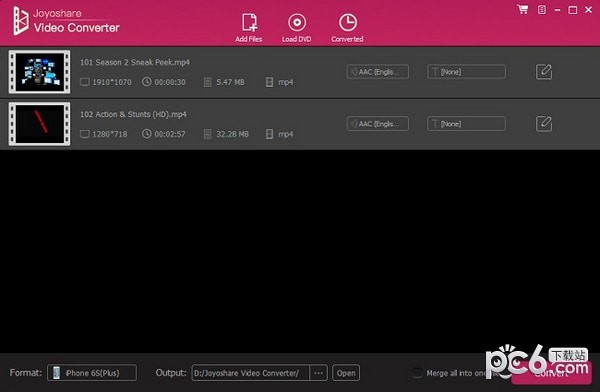This screenshot has width=600, height=392.
Task: Click the Format: label
Action: point(26,373)
